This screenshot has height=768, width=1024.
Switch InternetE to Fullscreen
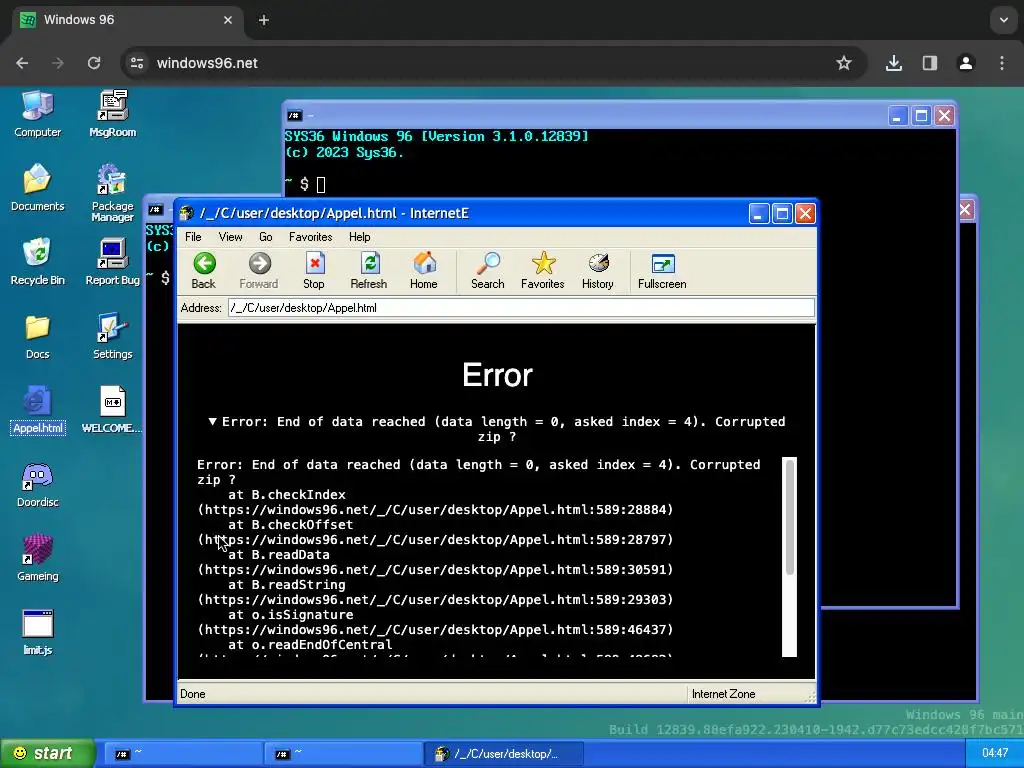[x=662, y=270]
